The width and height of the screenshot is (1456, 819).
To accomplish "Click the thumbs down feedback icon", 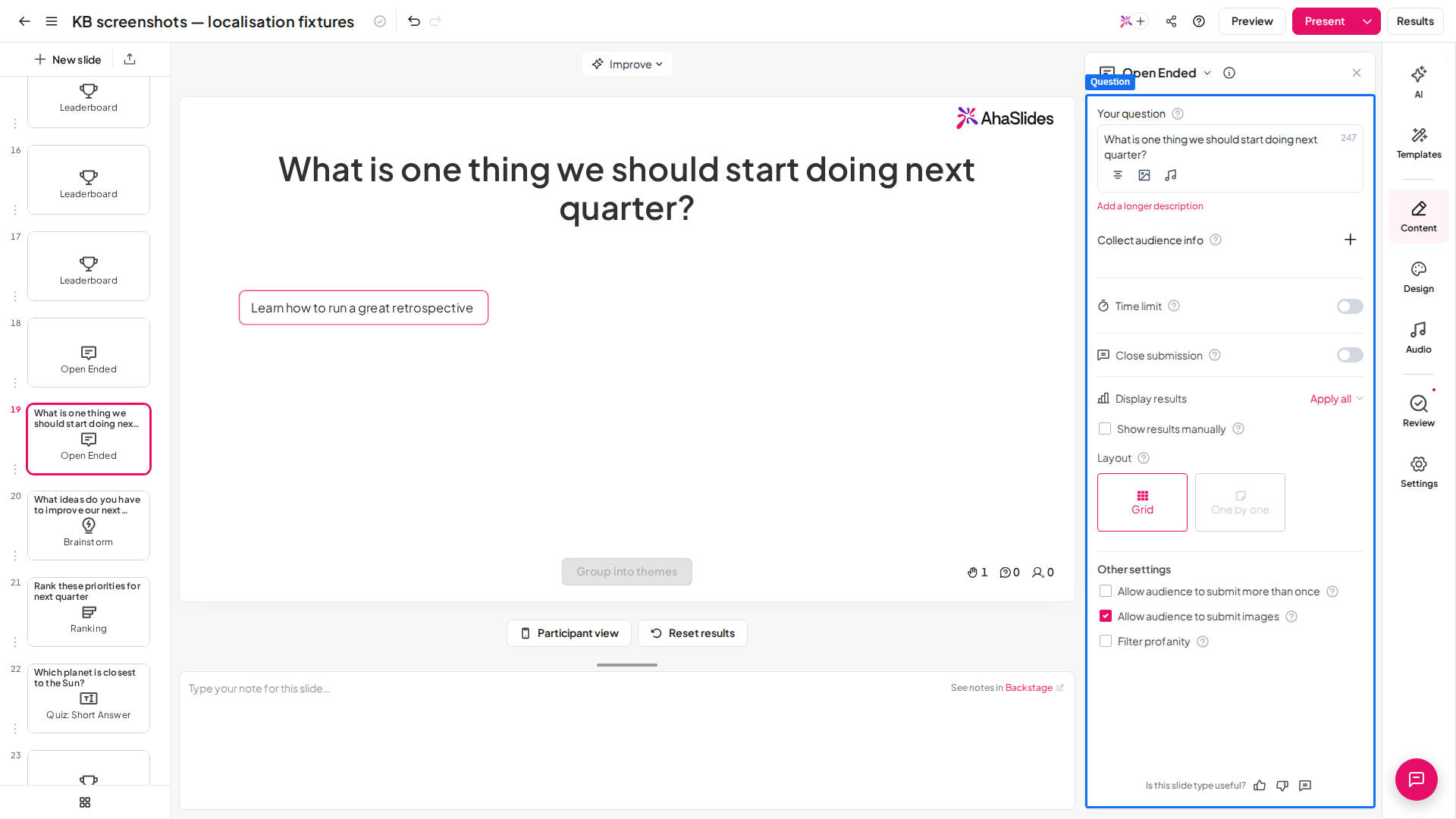I will (x=1282, y=786).
